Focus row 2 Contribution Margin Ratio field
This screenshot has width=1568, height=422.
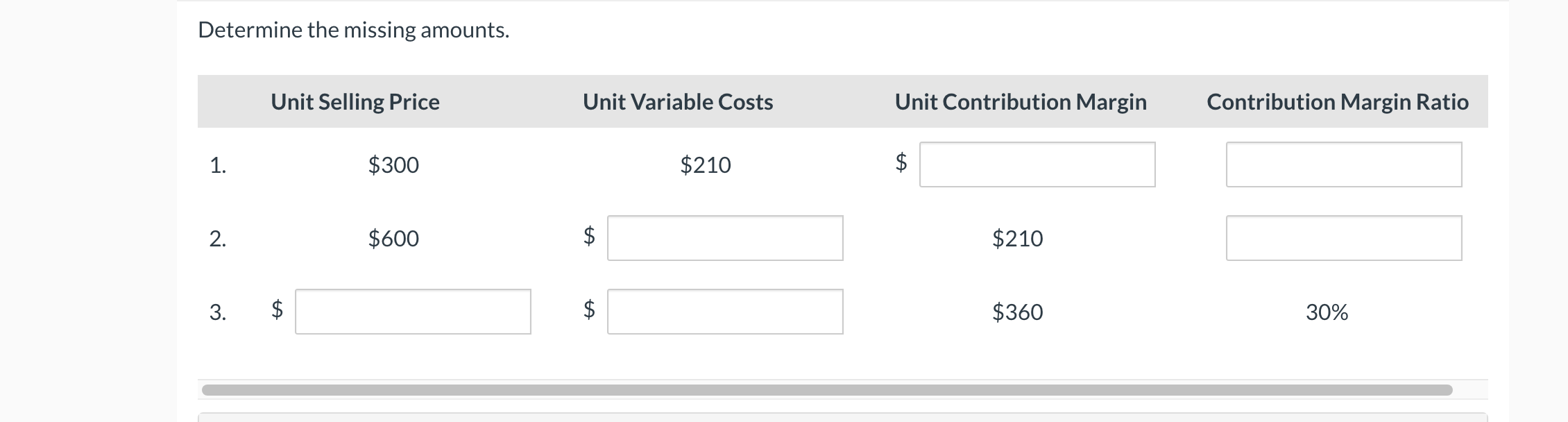tap(1343, 238)
